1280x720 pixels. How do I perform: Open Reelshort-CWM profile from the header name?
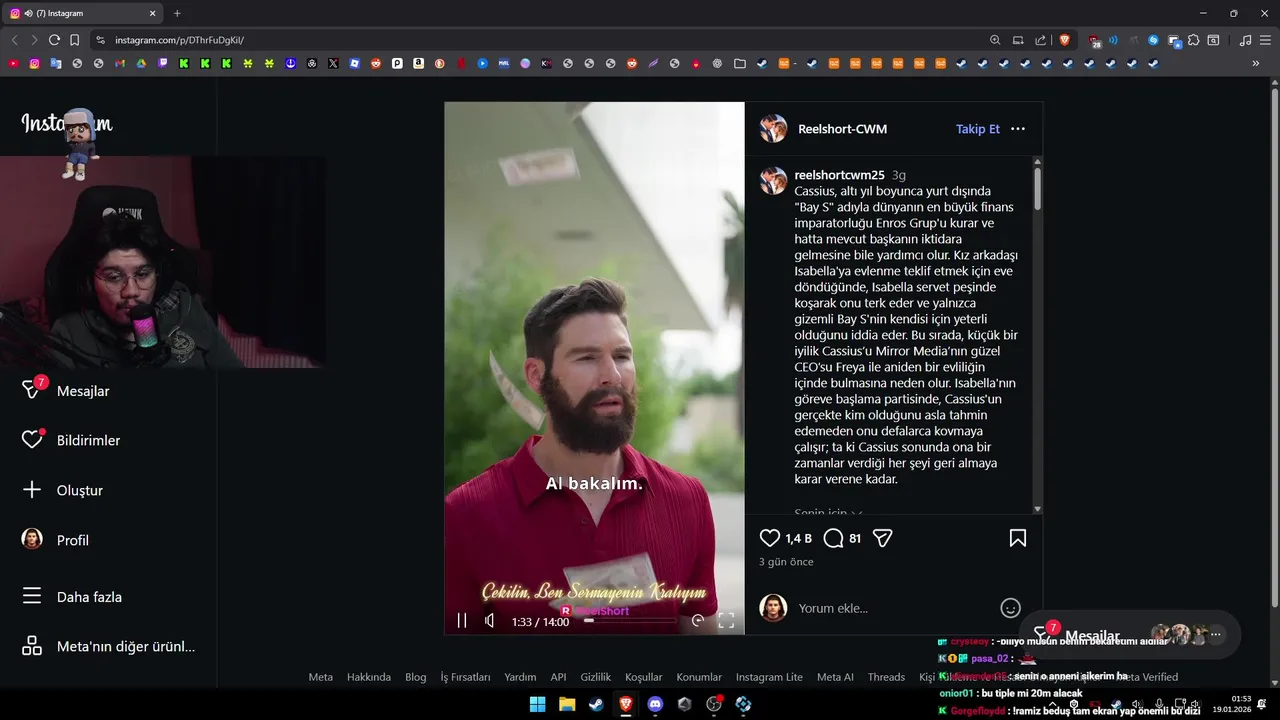[x=842, y=129]
